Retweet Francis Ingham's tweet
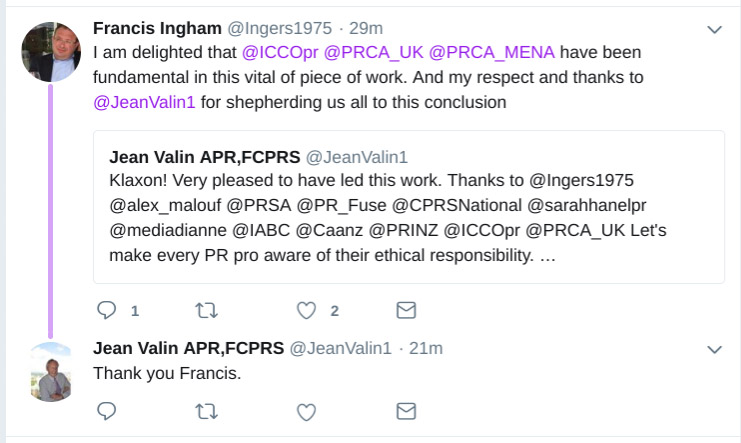The height and width of the screenshot is (443, 741). [x=206, y=311]
